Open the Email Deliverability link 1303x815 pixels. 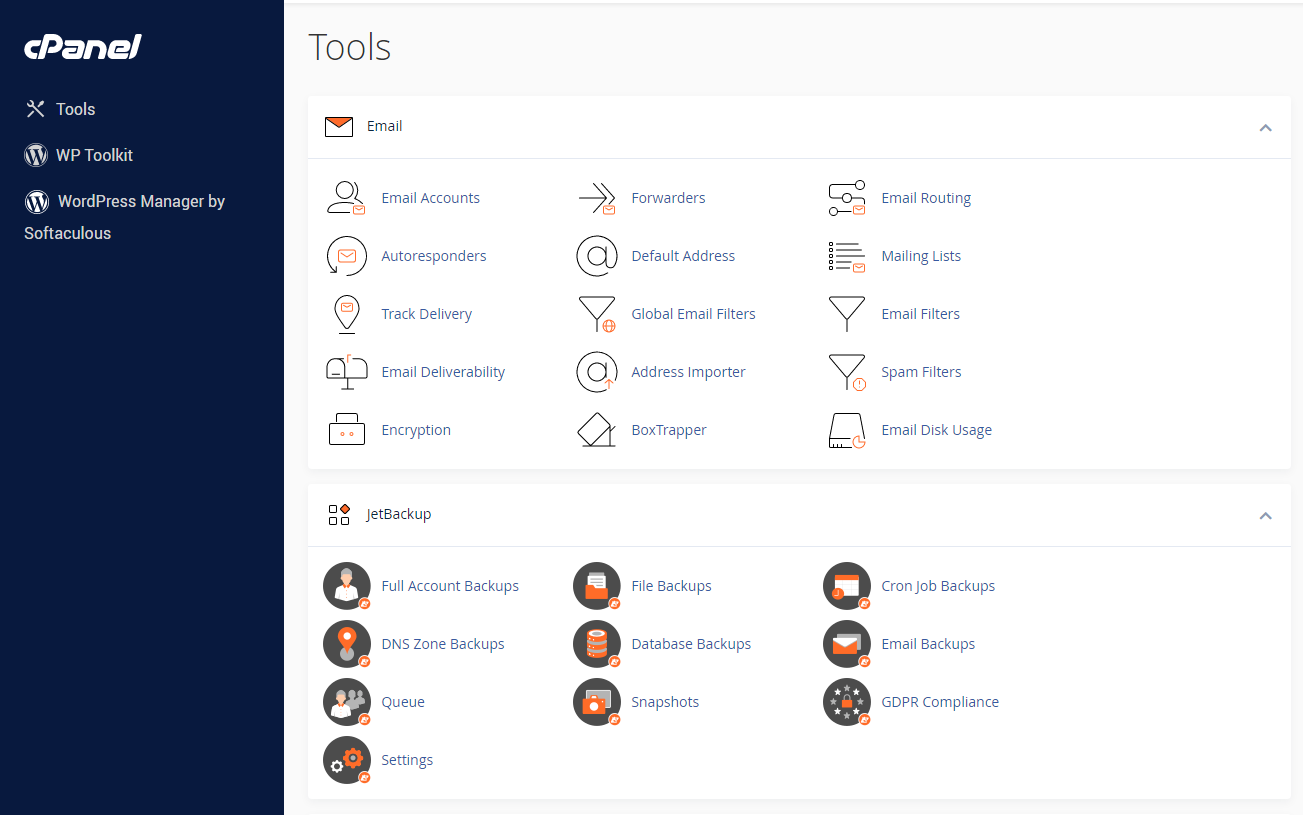[443, 372]
